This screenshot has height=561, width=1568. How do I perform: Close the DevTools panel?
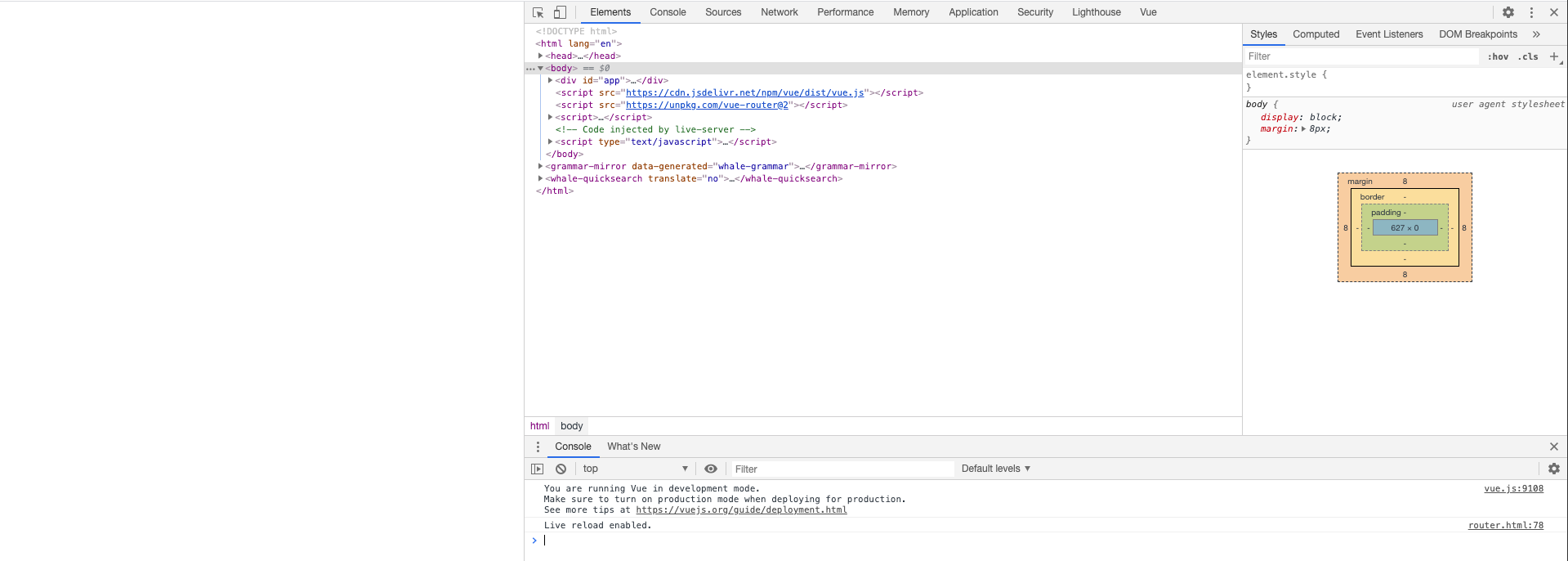[1554, 12]
